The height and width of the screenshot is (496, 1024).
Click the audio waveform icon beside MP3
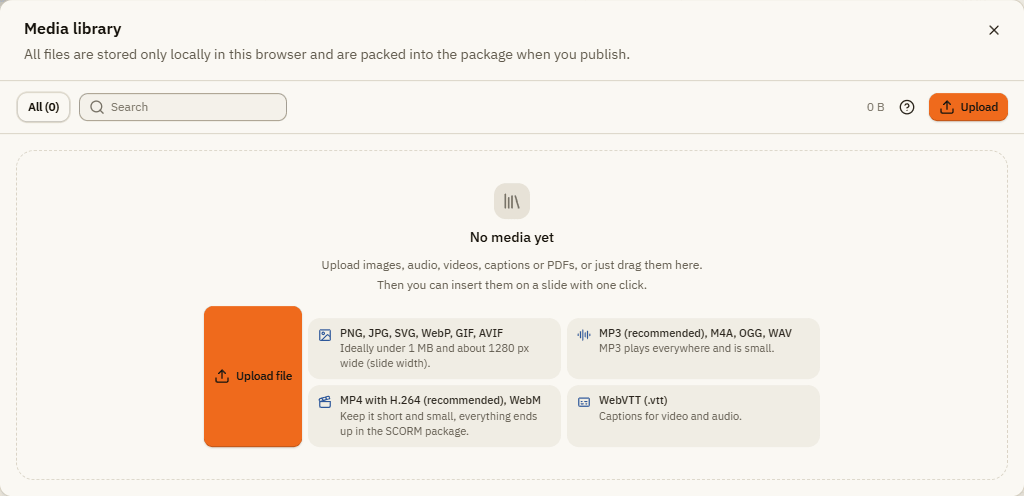[584, 335]
